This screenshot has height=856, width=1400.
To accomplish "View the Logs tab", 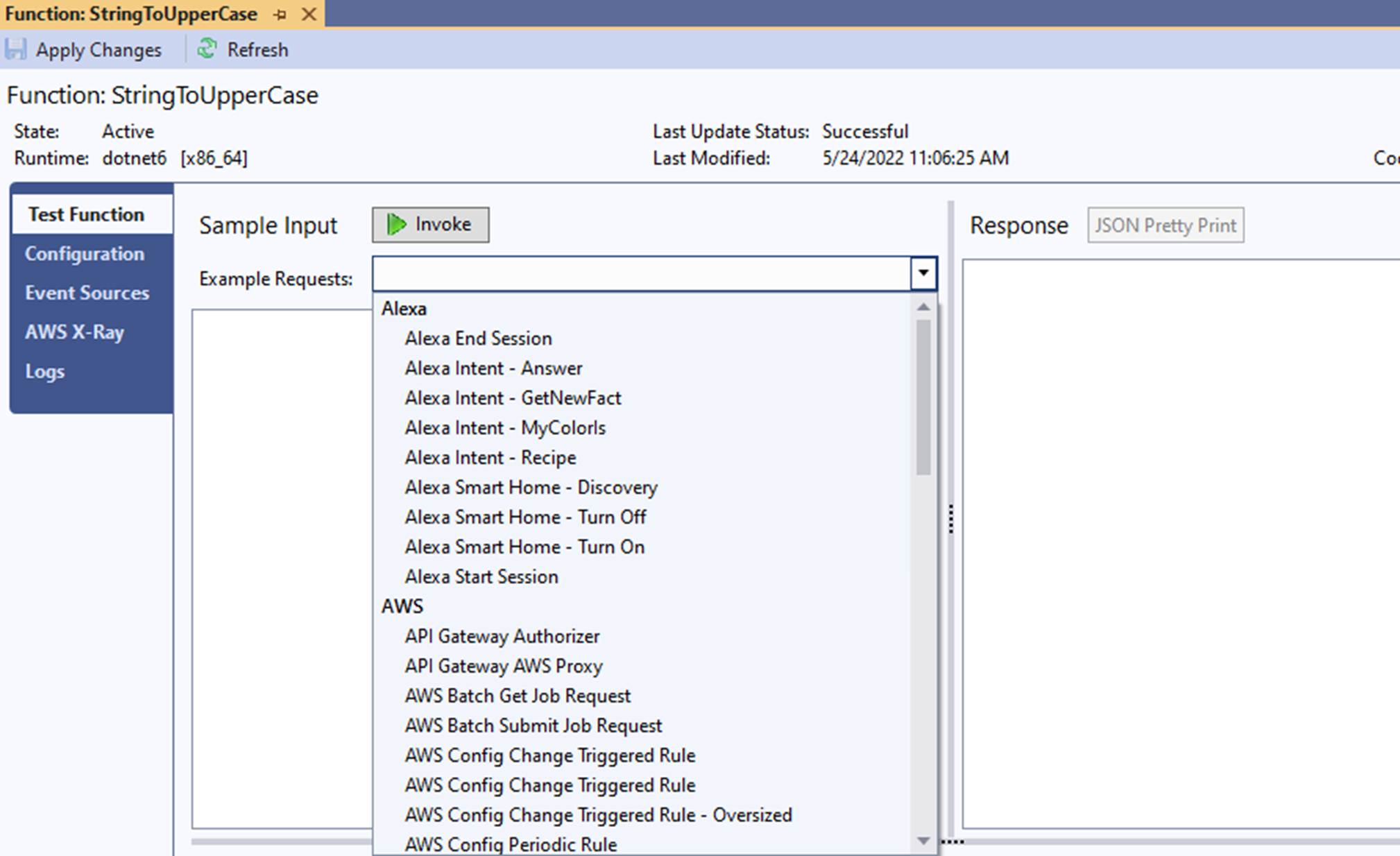I will pos(45,372).
